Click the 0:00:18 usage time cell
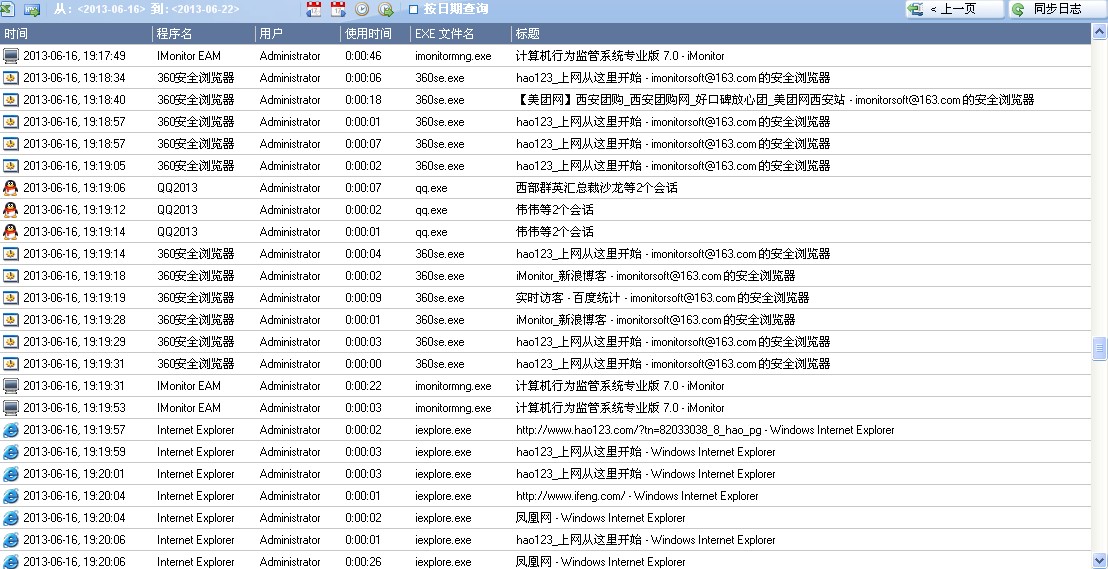 click(363, 100)
